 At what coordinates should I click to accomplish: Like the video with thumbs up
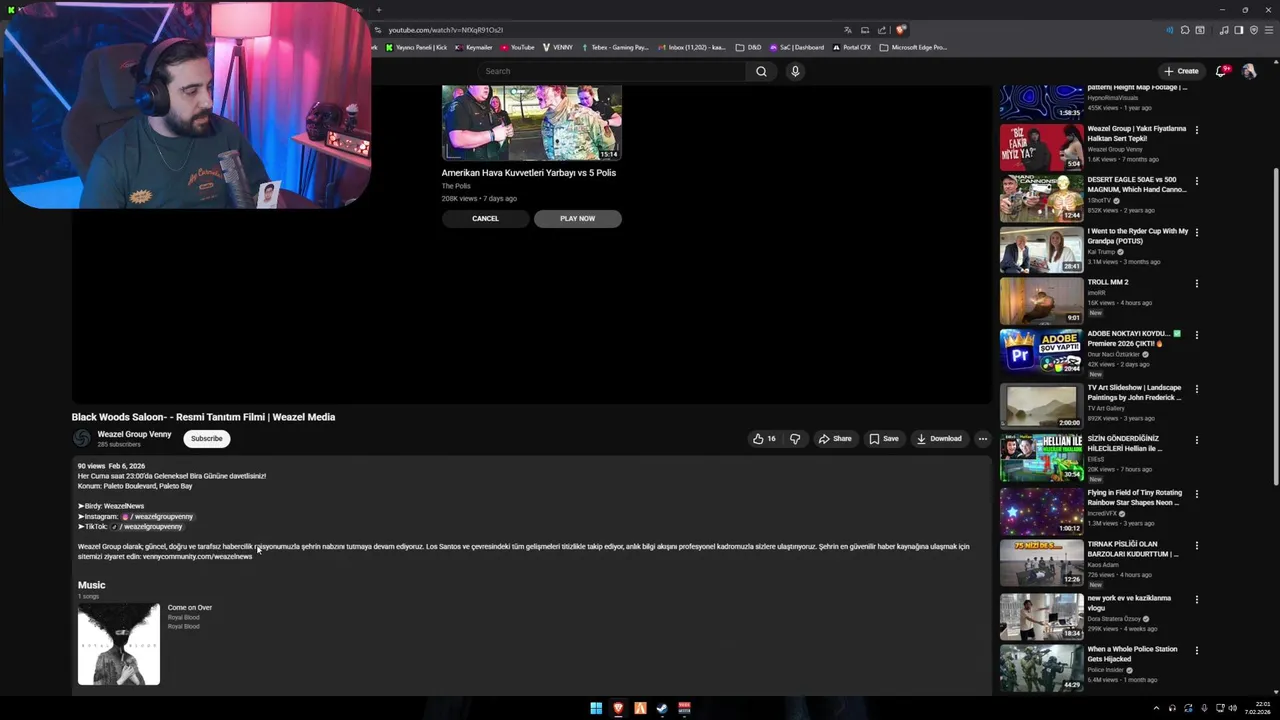tap(764, 438)
